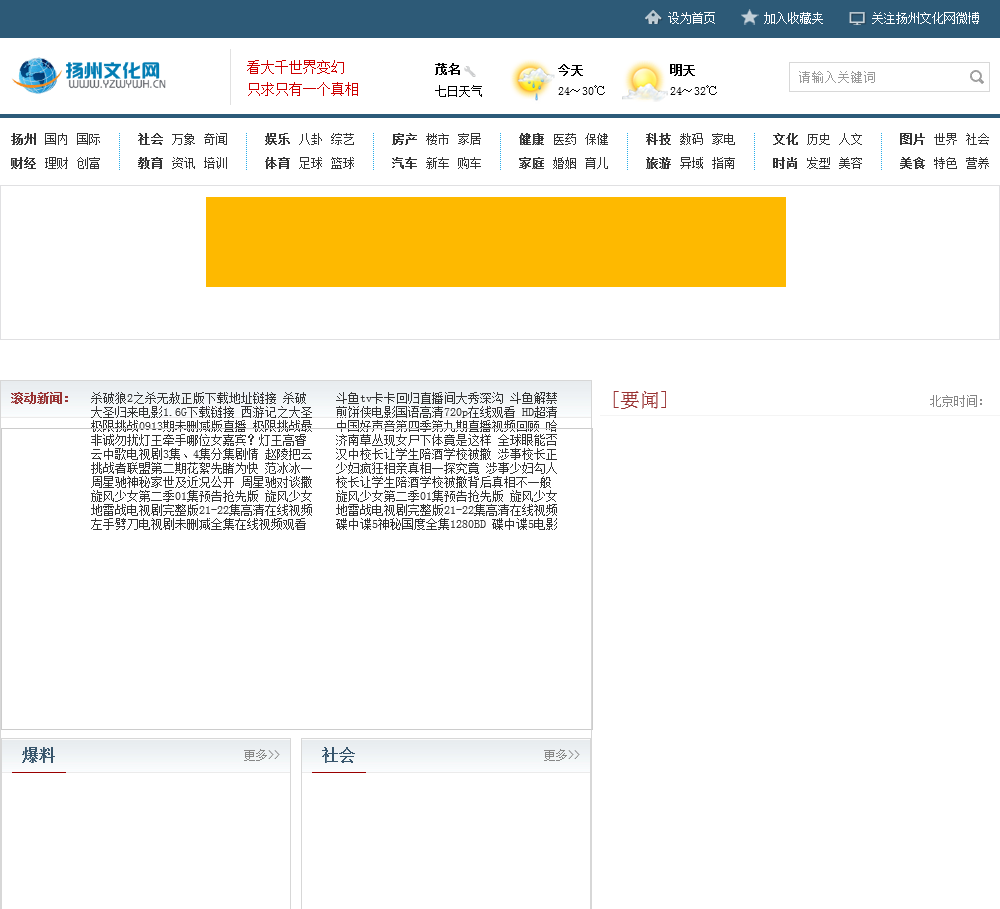
Task: Open the 社会 section heading below news
Action: coord(338,755)
